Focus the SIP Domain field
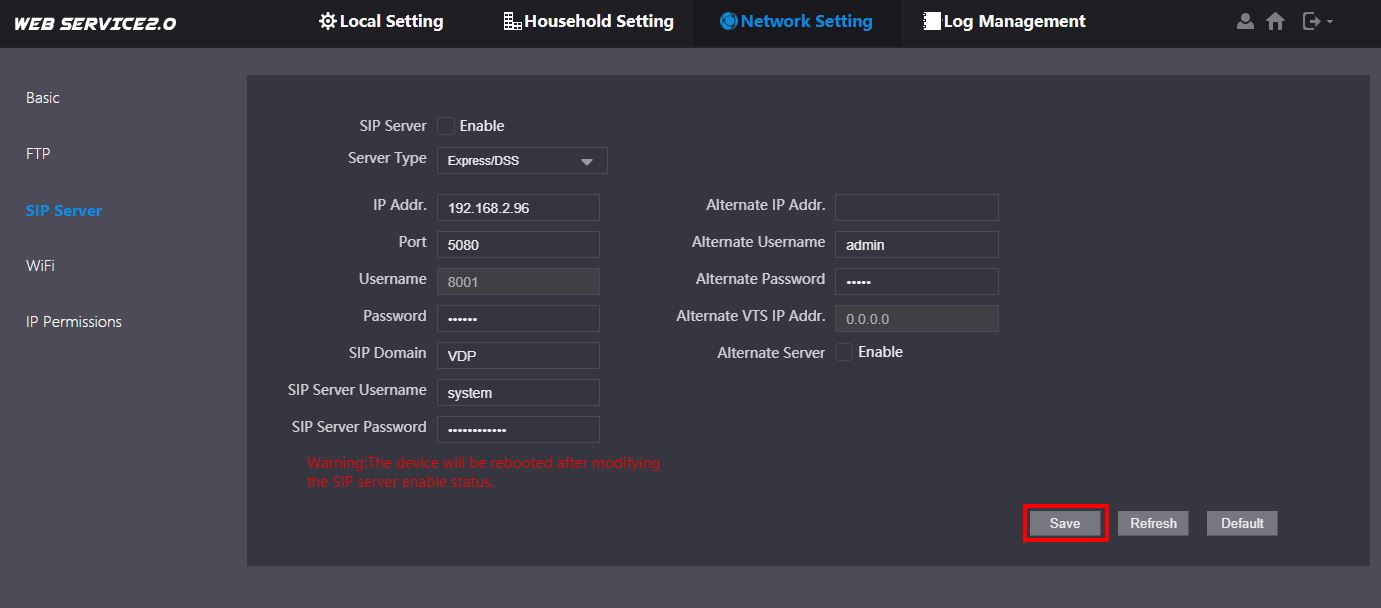 518,355
